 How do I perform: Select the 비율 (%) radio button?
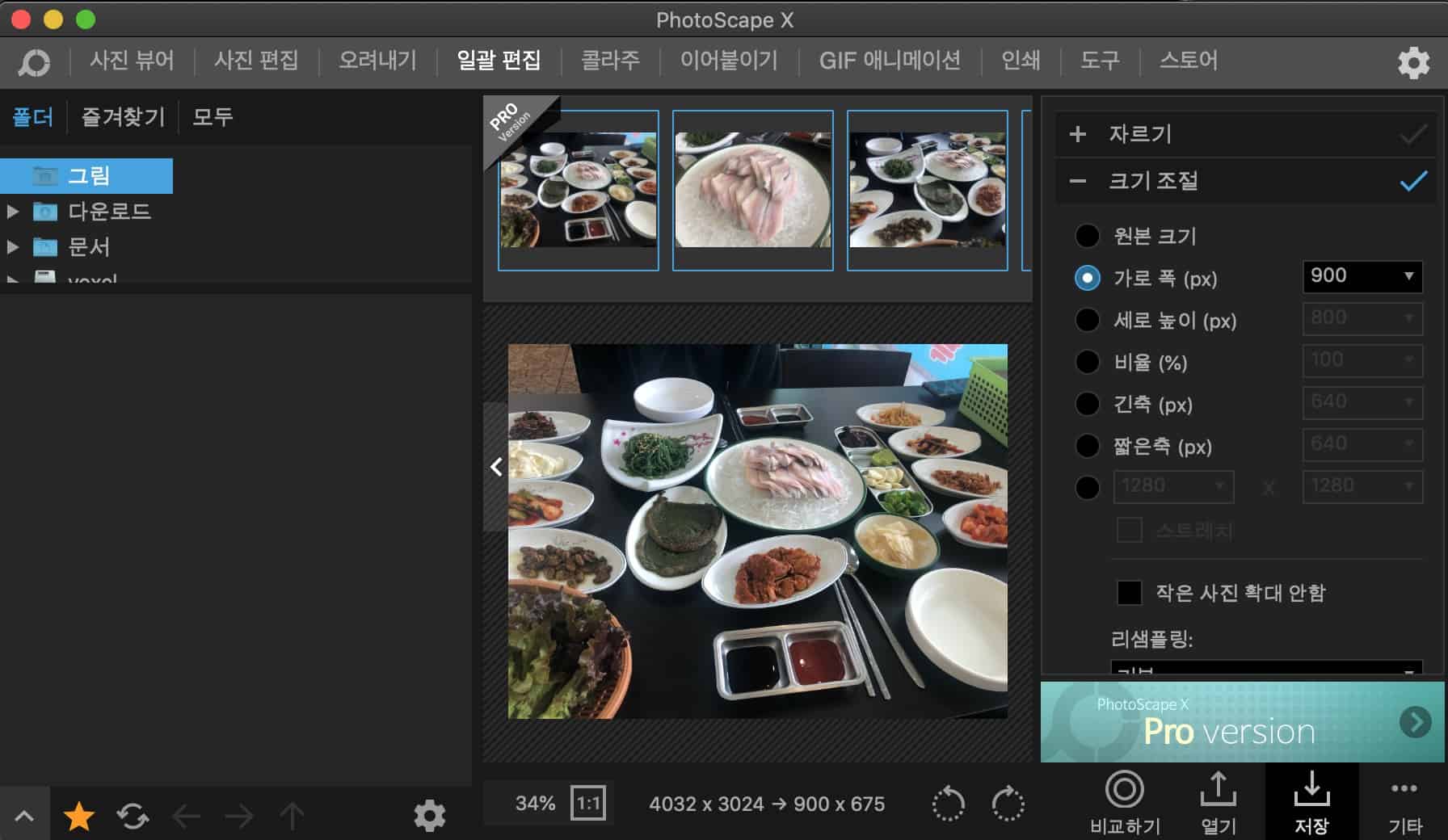[1087, 362]
